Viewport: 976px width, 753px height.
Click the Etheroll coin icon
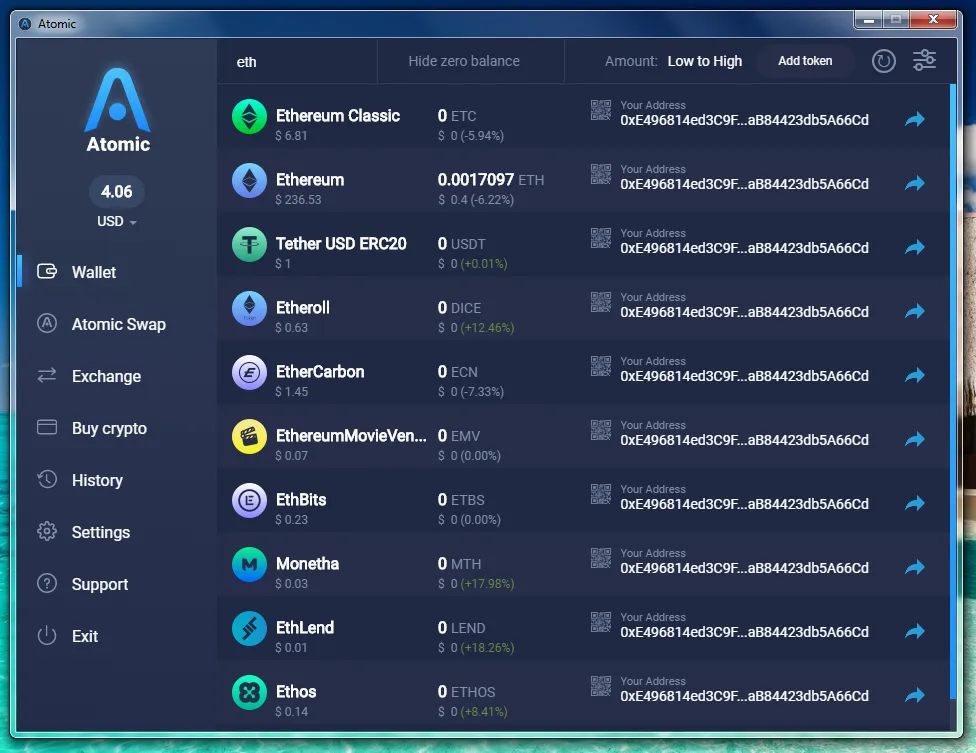[250, 308]
